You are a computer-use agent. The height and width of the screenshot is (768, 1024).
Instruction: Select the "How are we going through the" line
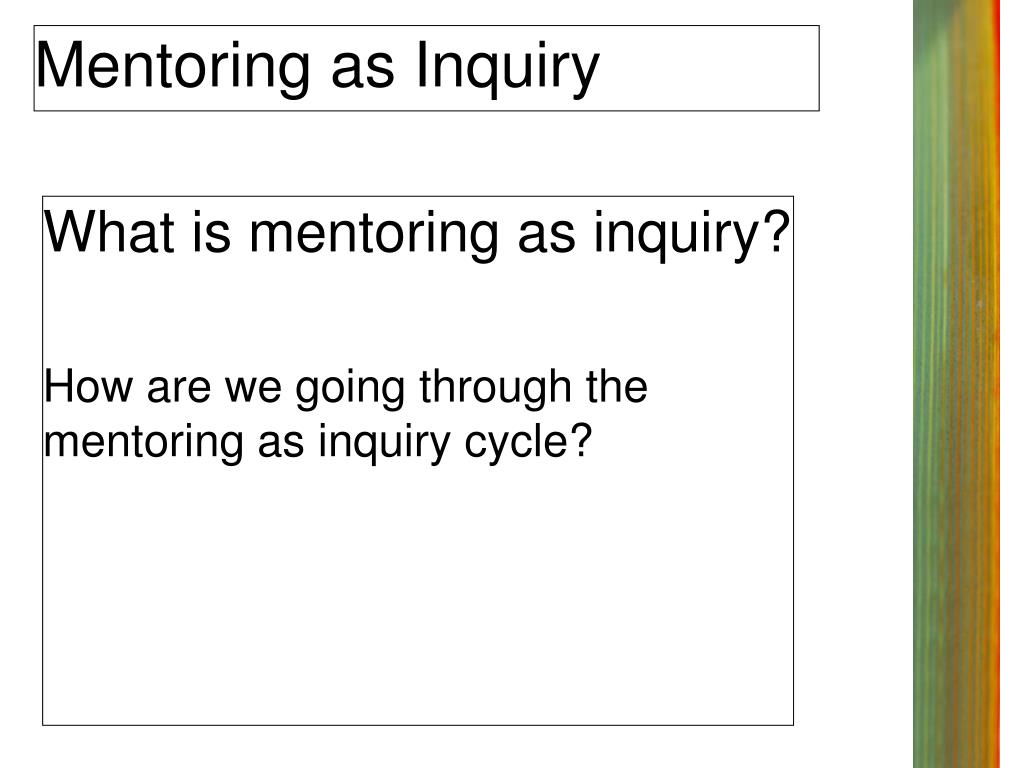coord(347,389)
